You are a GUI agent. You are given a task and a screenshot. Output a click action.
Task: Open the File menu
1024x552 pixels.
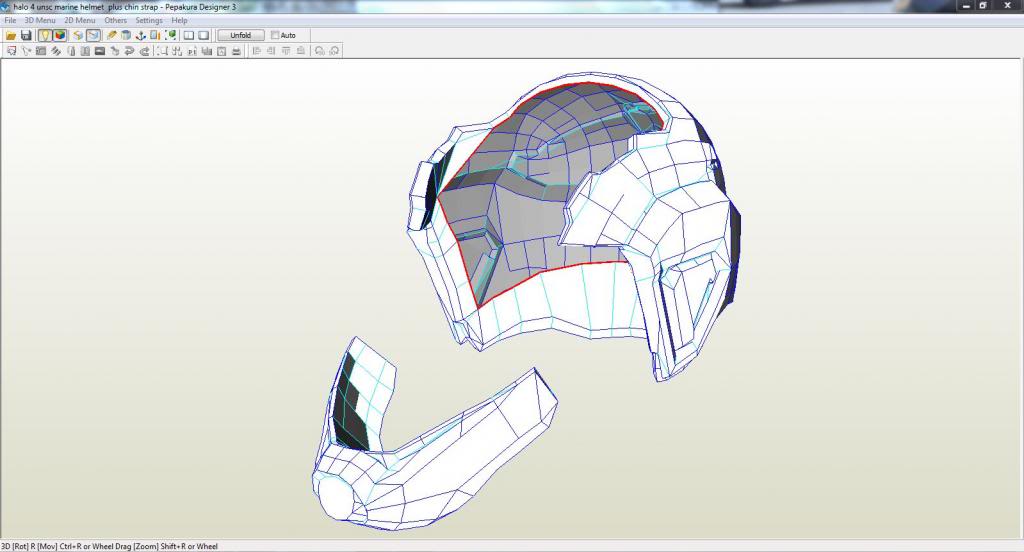click(10, 20)
